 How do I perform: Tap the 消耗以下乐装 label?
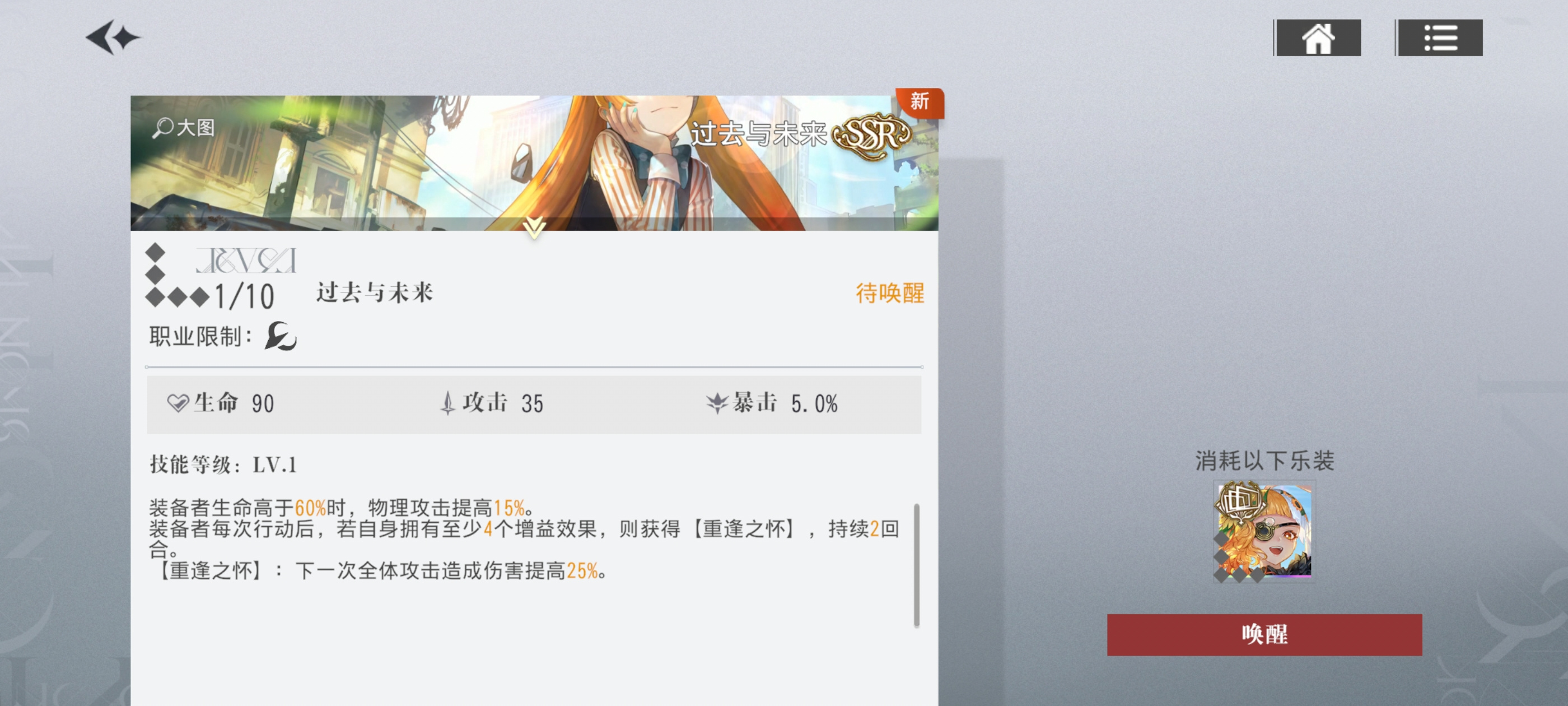(1264, 461)
